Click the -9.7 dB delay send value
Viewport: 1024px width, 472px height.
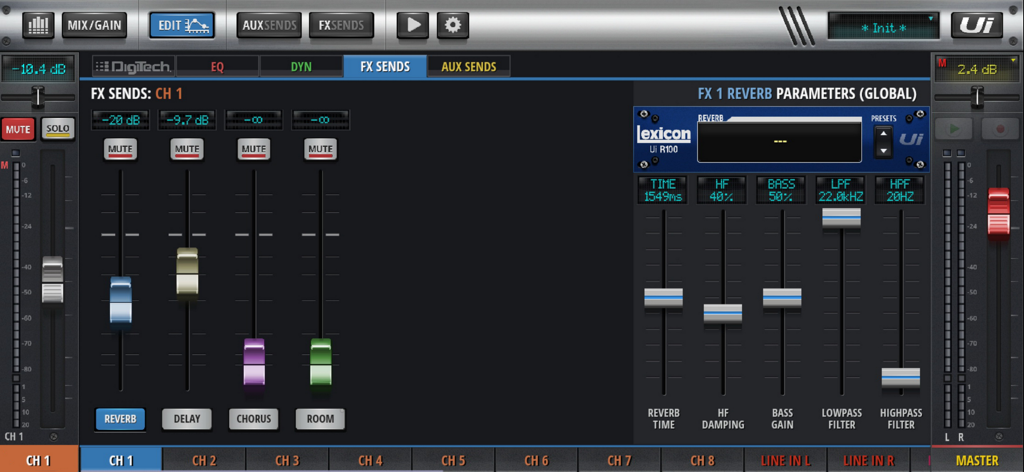tap(187, 120)
